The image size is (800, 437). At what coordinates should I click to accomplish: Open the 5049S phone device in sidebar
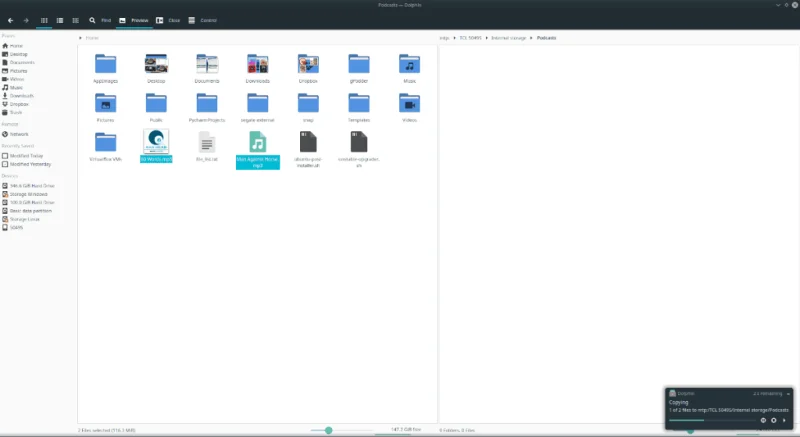click(13, 227)
